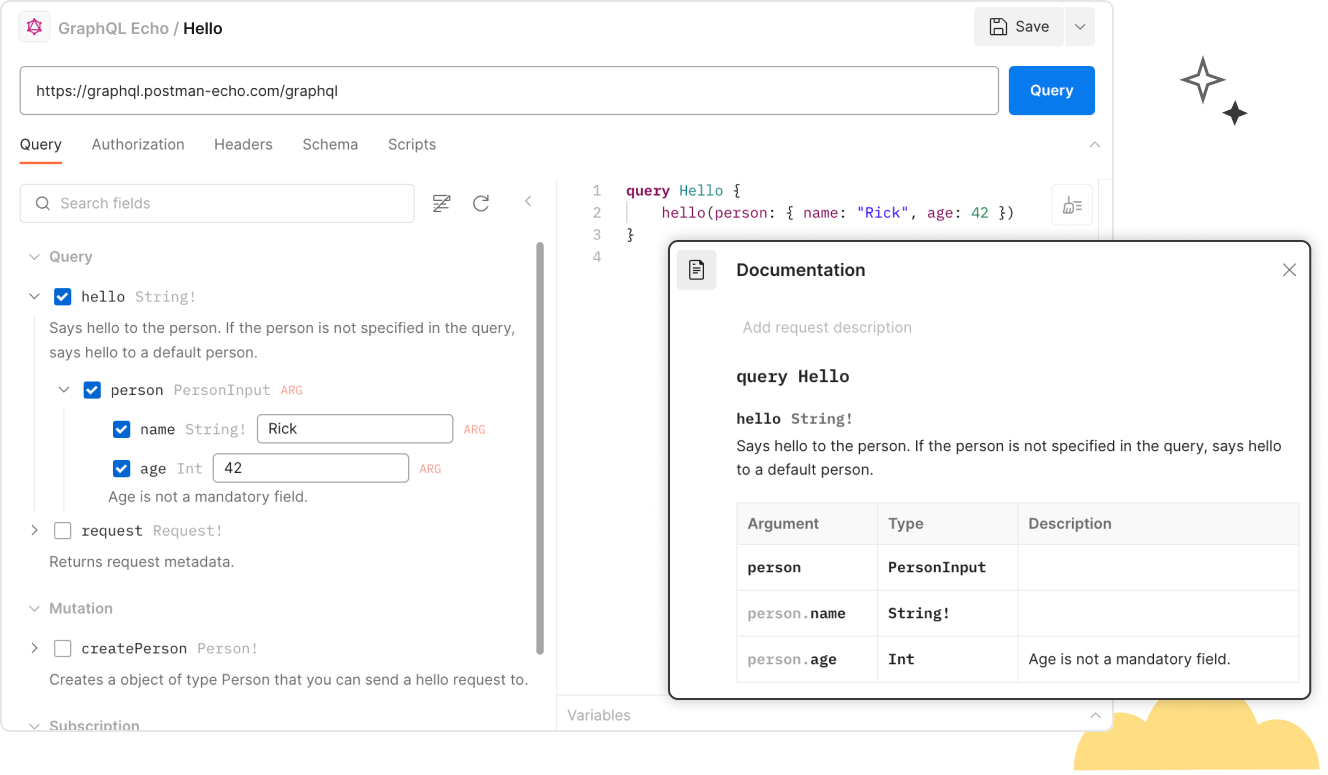Toggle hide deprecated fields icon
This screenshot has height=775, width=1328.
441,202
